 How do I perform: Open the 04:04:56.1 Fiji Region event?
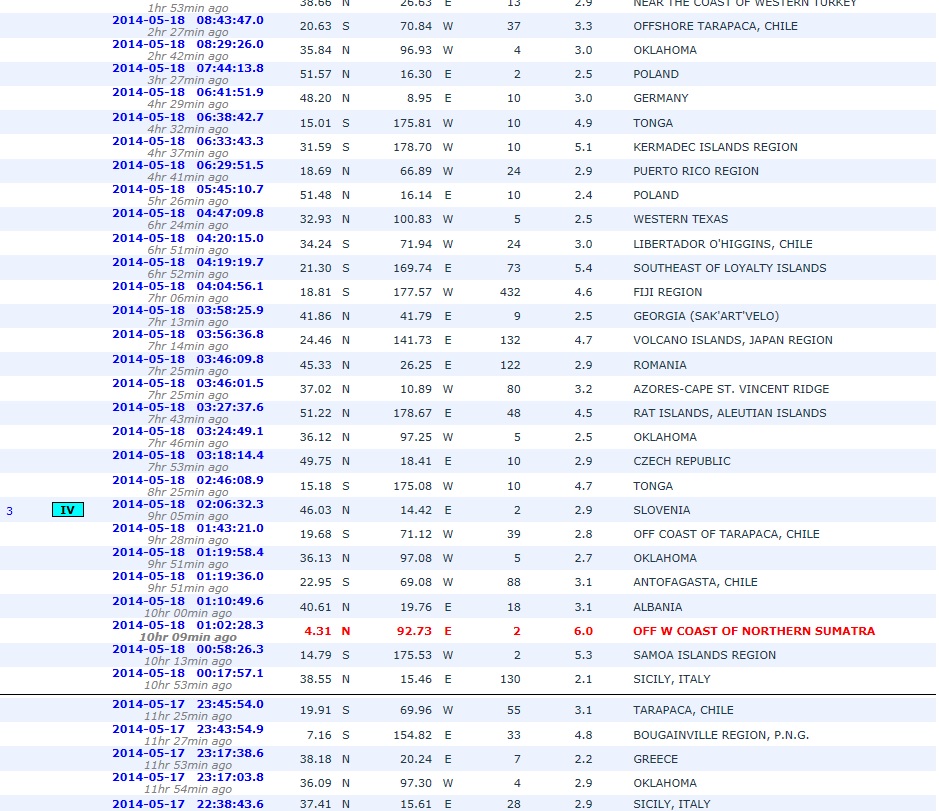(187, 286)
